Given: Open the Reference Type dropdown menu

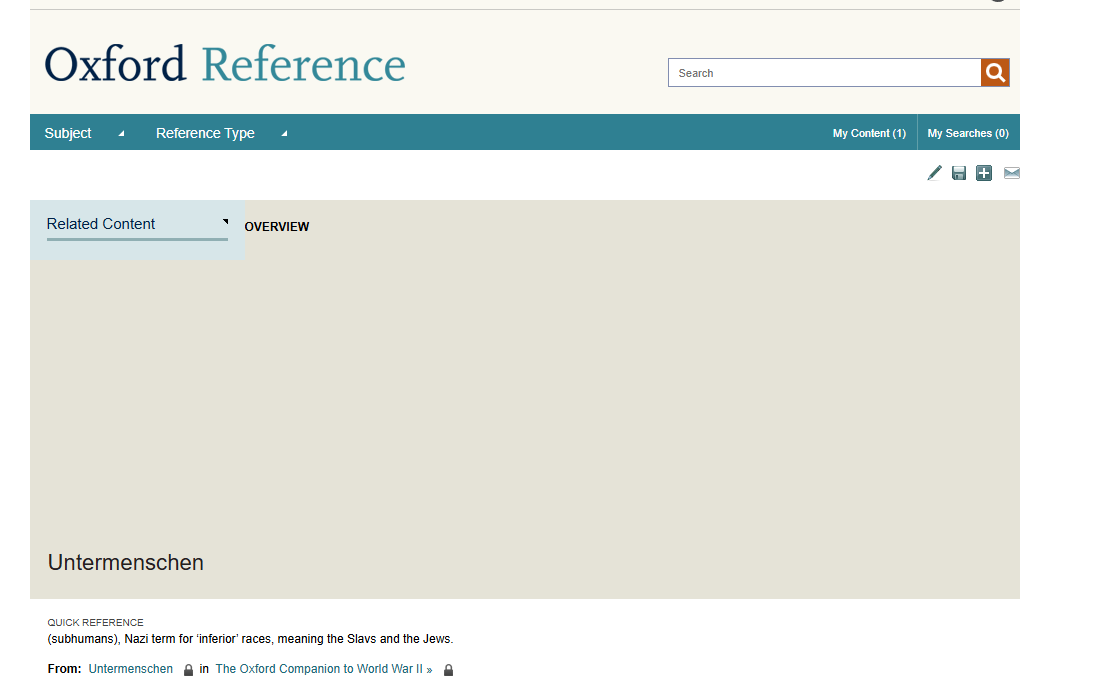Looking at the screenshot, I should (x=221, y=133).
